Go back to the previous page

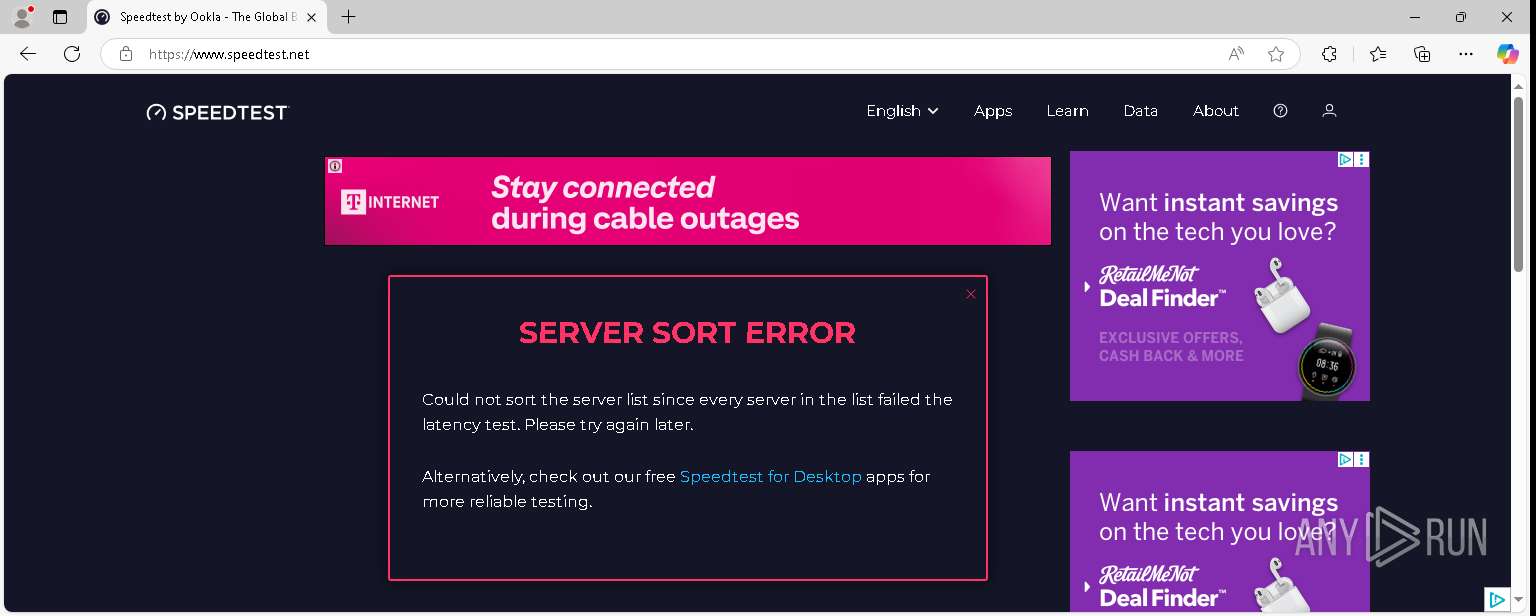[x=28, y=54]
